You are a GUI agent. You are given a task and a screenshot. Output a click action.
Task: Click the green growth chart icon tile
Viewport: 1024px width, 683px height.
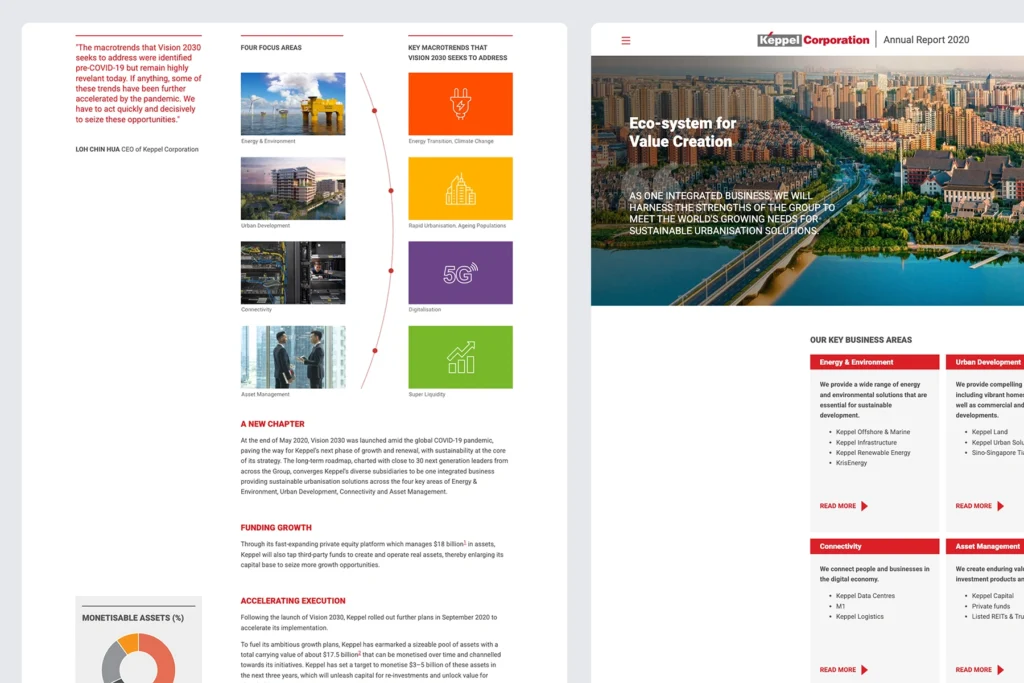pos(460,357)
